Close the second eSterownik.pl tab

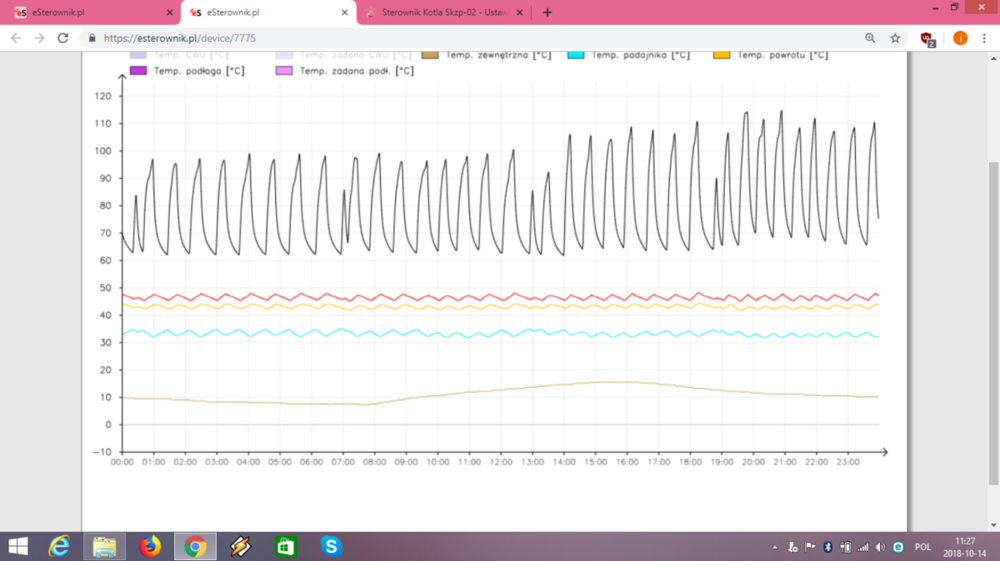pos(345,13)
